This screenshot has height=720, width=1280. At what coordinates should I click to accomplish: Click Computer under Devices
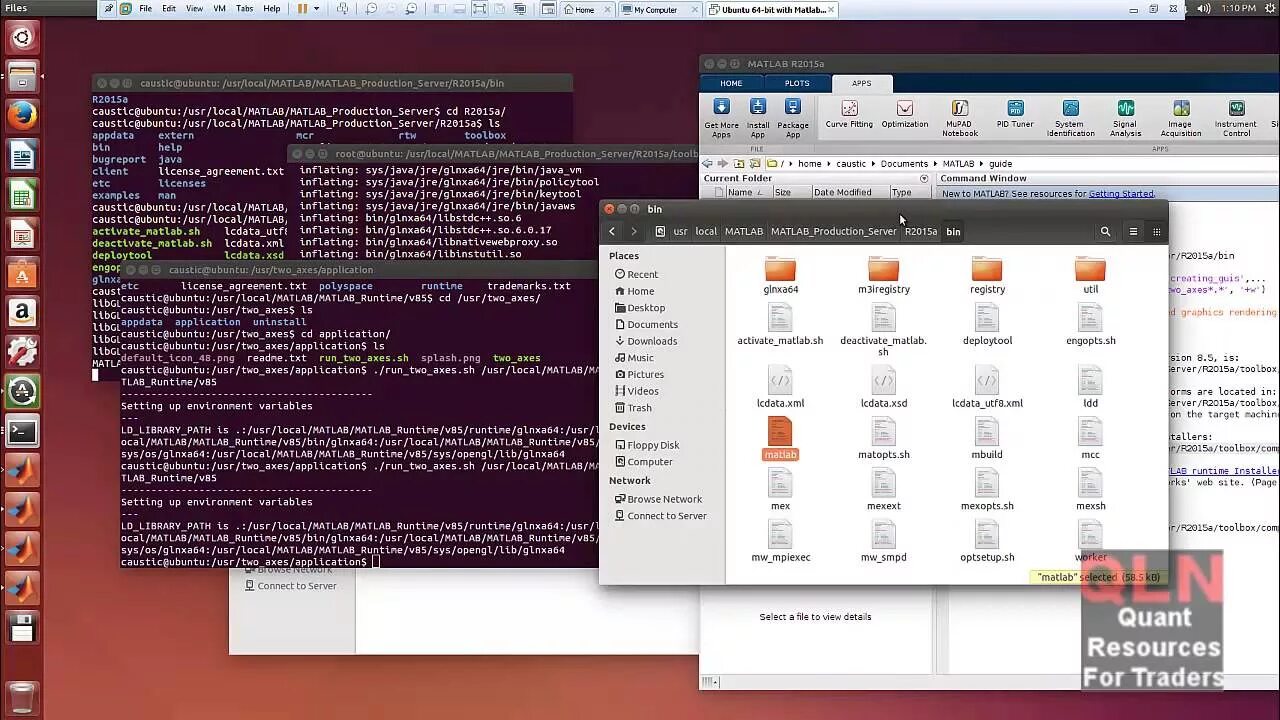(643, 462)
